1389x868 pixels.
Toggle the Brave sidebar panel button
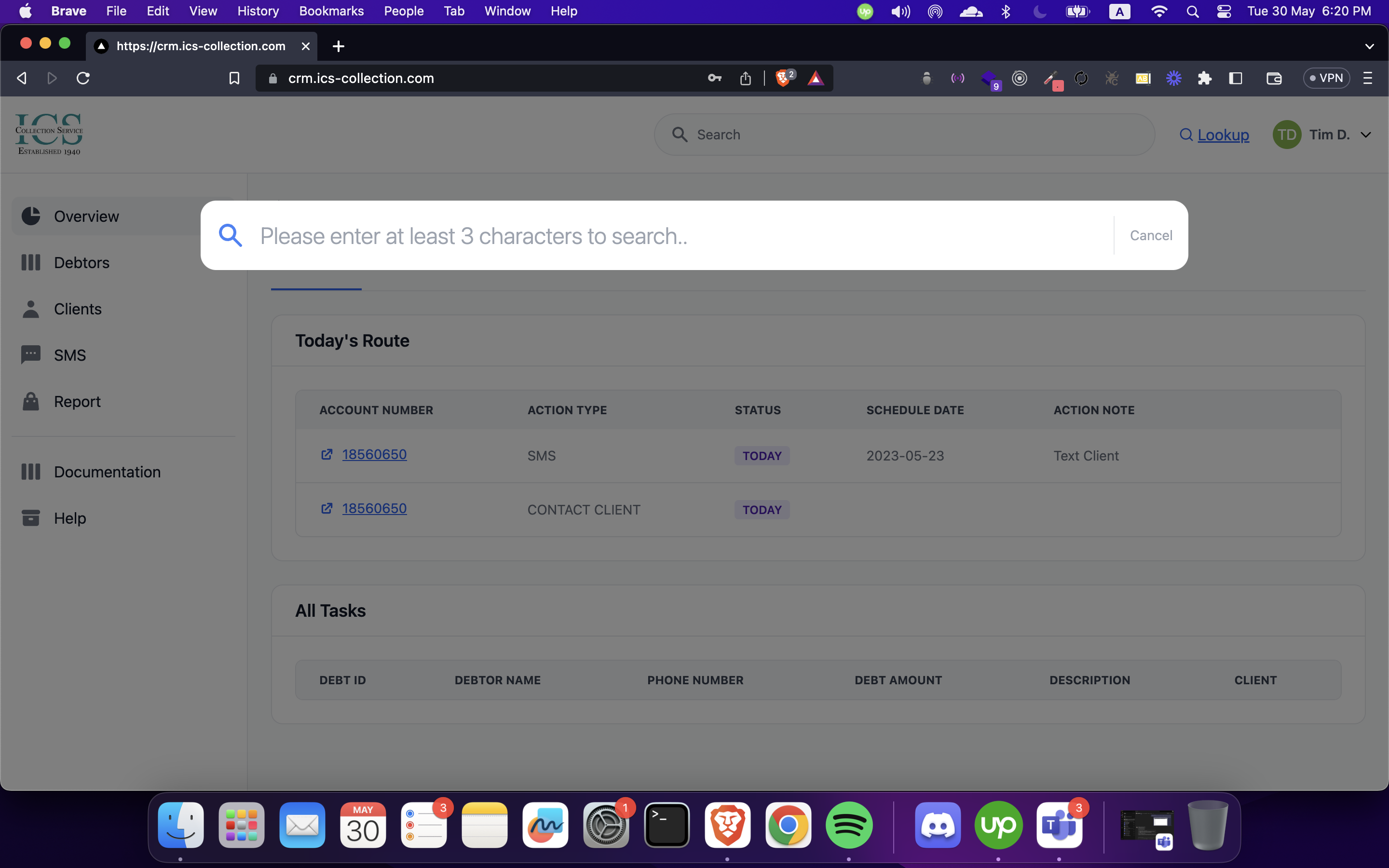[1235, 78]
